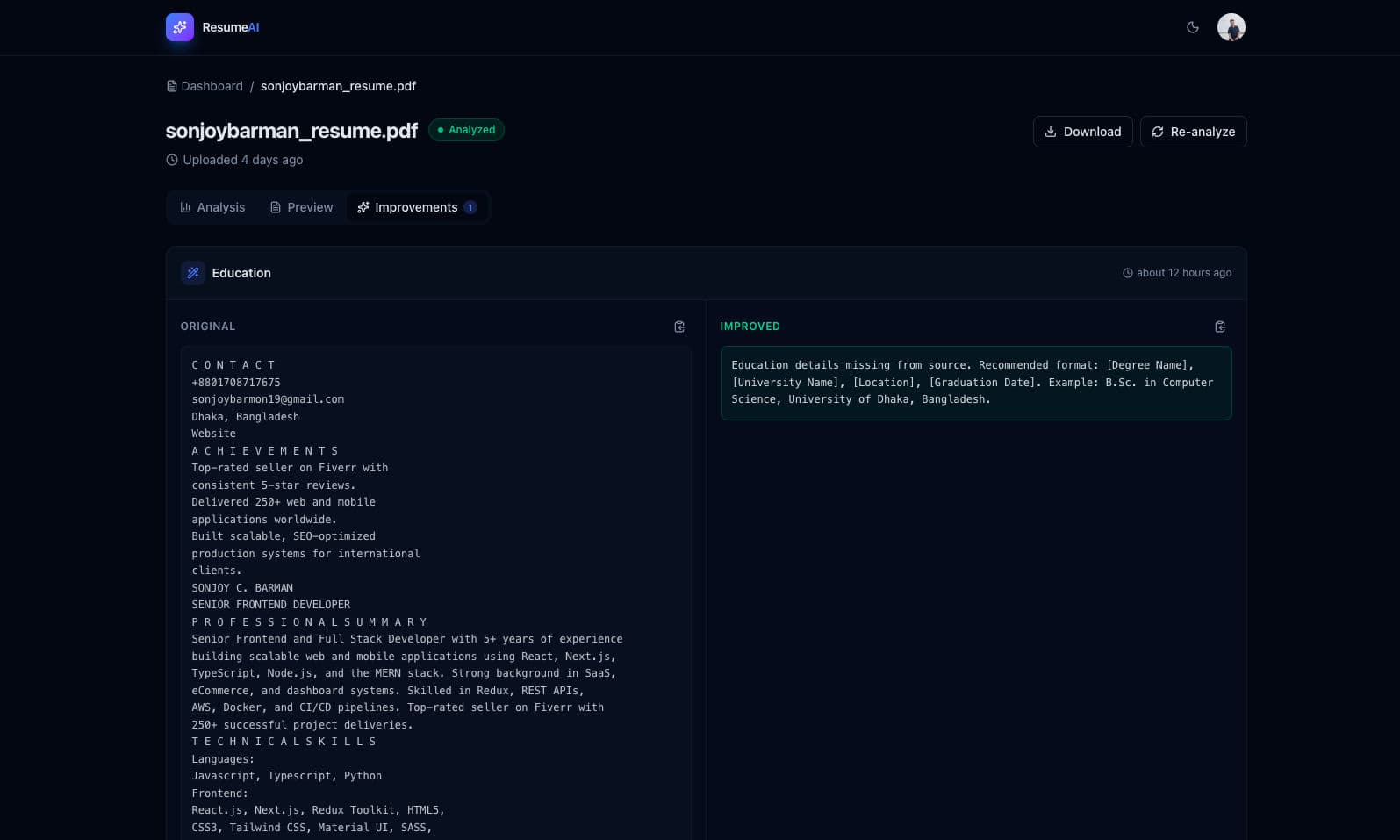Click the document icon on Preview tab
1400x840 pixels.
tap(276, 207)
